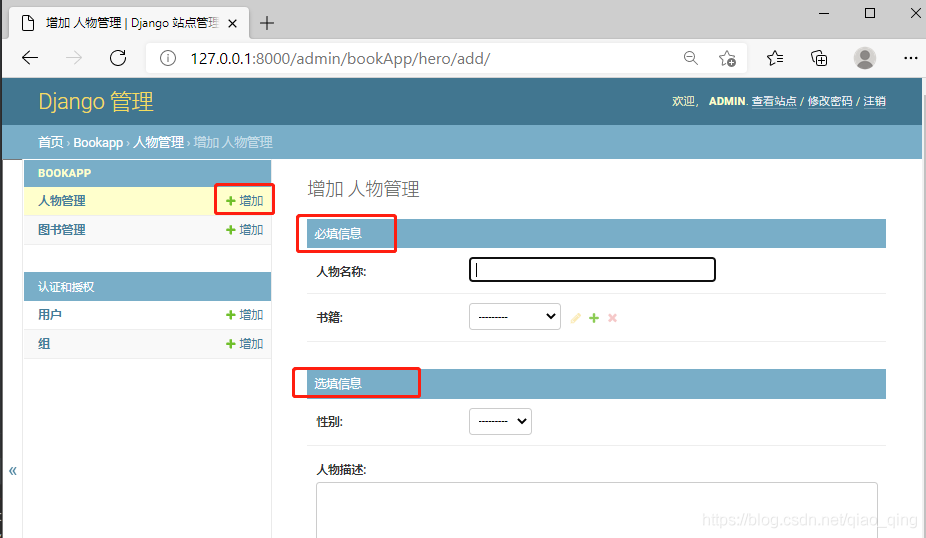Viewport: 926px width, 538px height.
Task: Open the zoom magnifier in address bar
Action: tap(691, 58)
